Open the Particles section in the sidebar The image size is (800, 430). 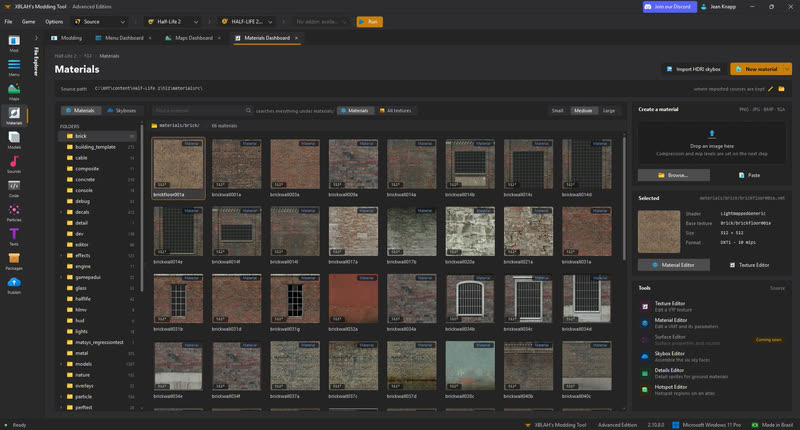click(14, 213)
